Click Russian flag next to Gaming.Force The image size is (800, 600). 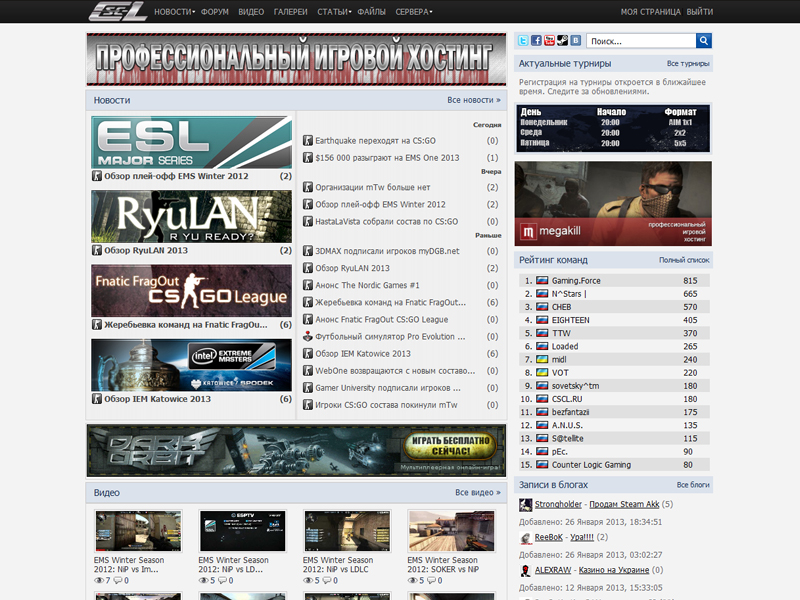click(542, 281)
